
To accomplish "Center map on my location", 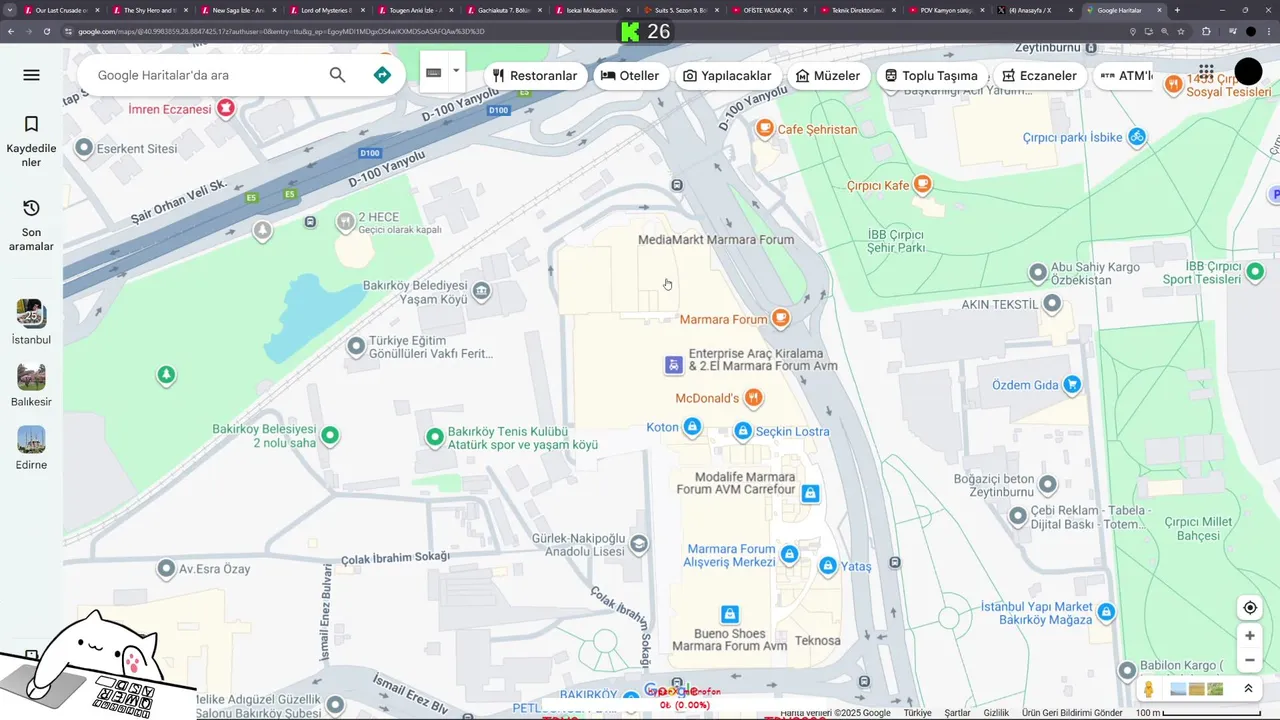I will [1249, 608].
